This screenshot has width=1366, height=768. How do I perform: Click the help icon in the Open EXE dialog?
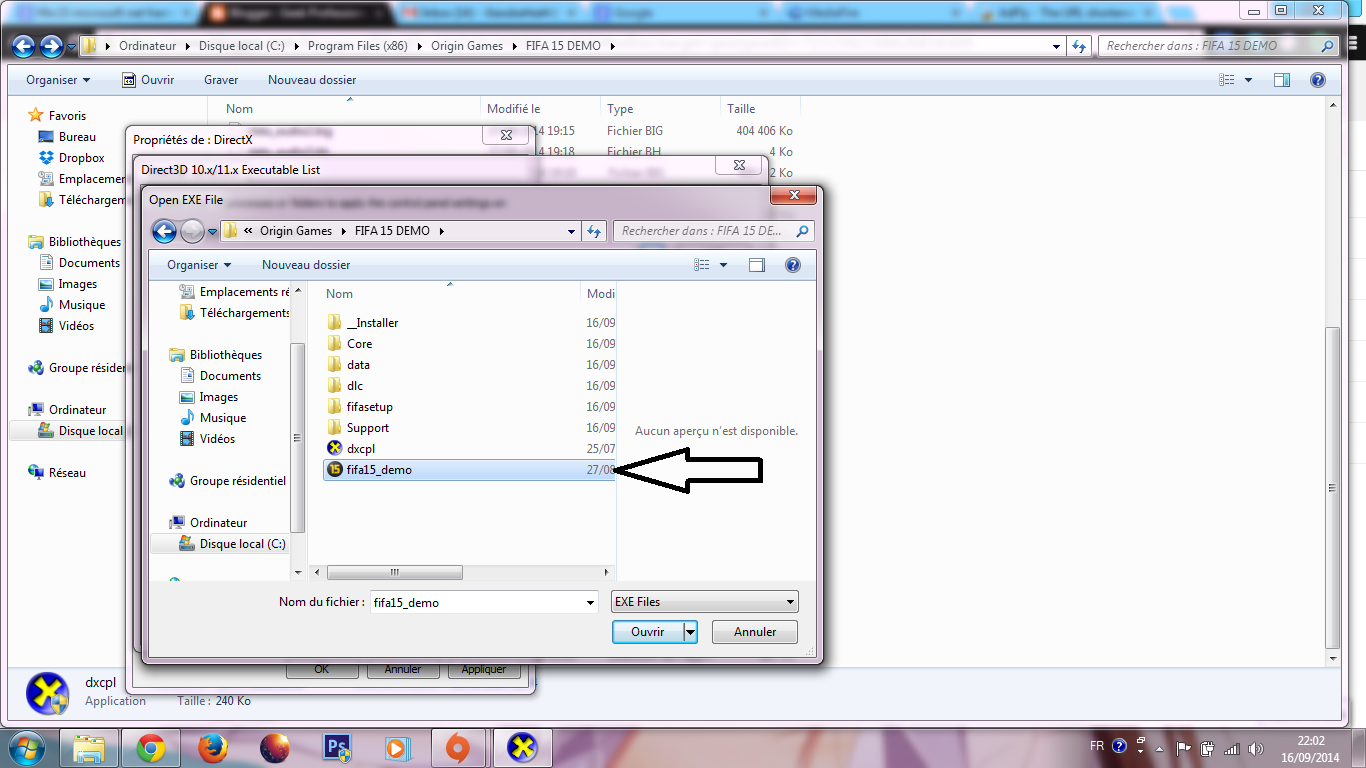[793, 265]
